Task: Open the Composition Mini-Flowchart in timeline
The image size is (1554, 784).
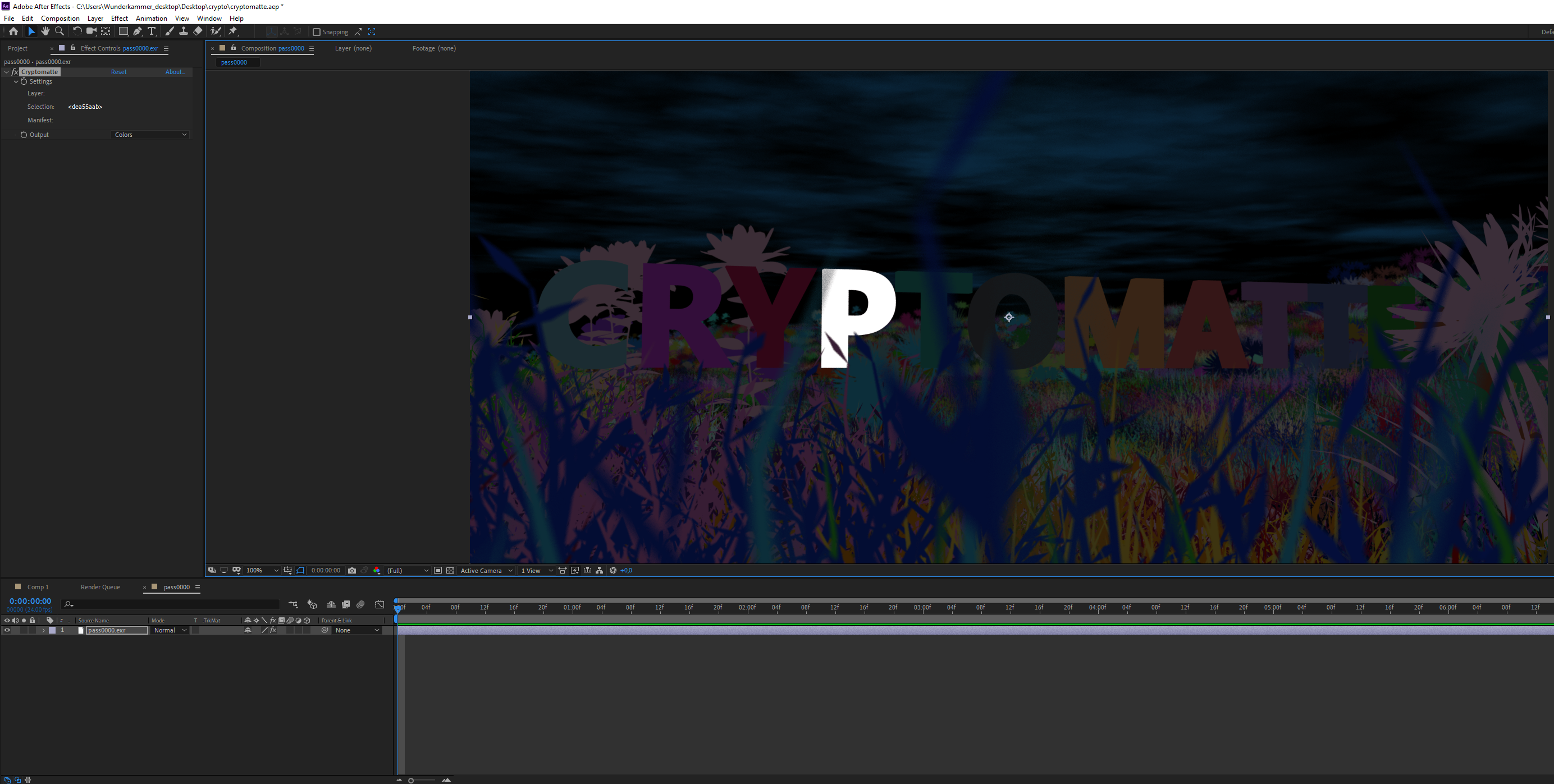Action: click(x=293, y=604)
